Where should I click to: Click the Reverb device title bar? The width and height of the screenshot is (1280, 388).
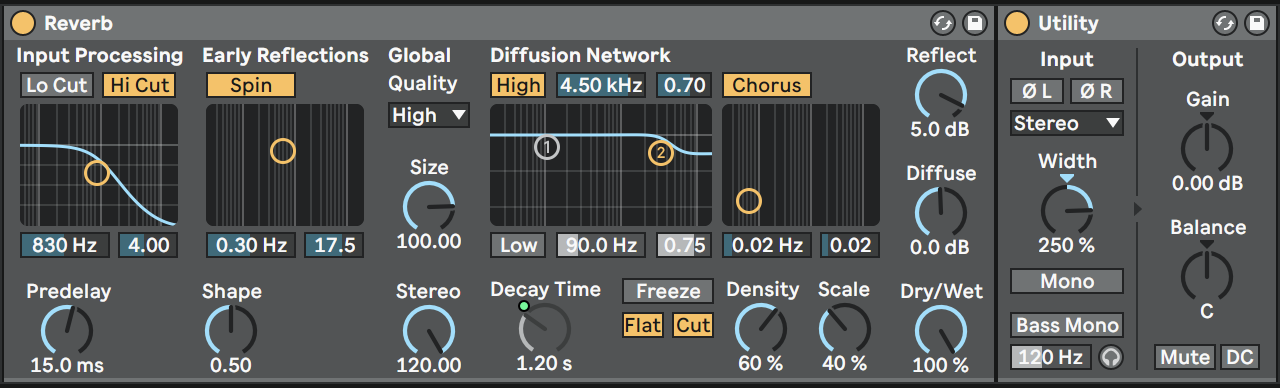(500, 22)
